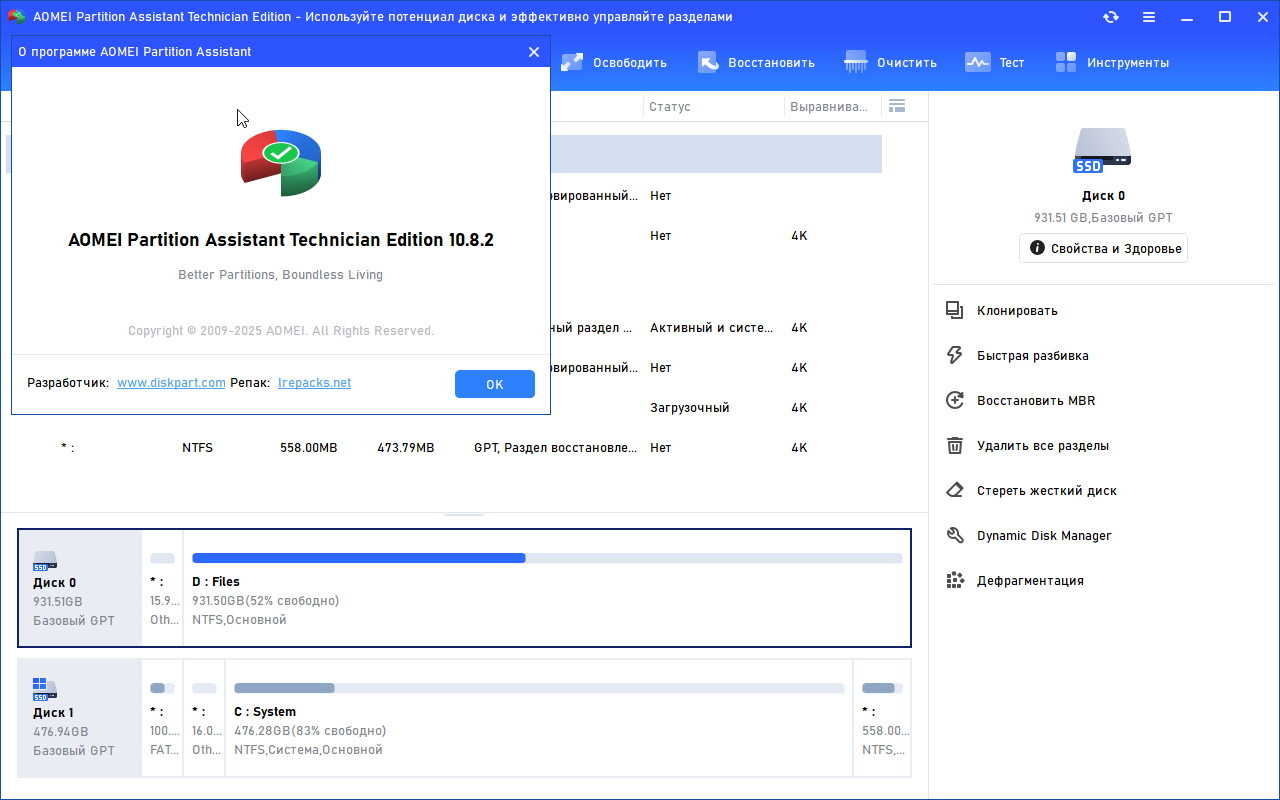Select the 558.00MB recovery partition on Диск 1

pos(882,717)
